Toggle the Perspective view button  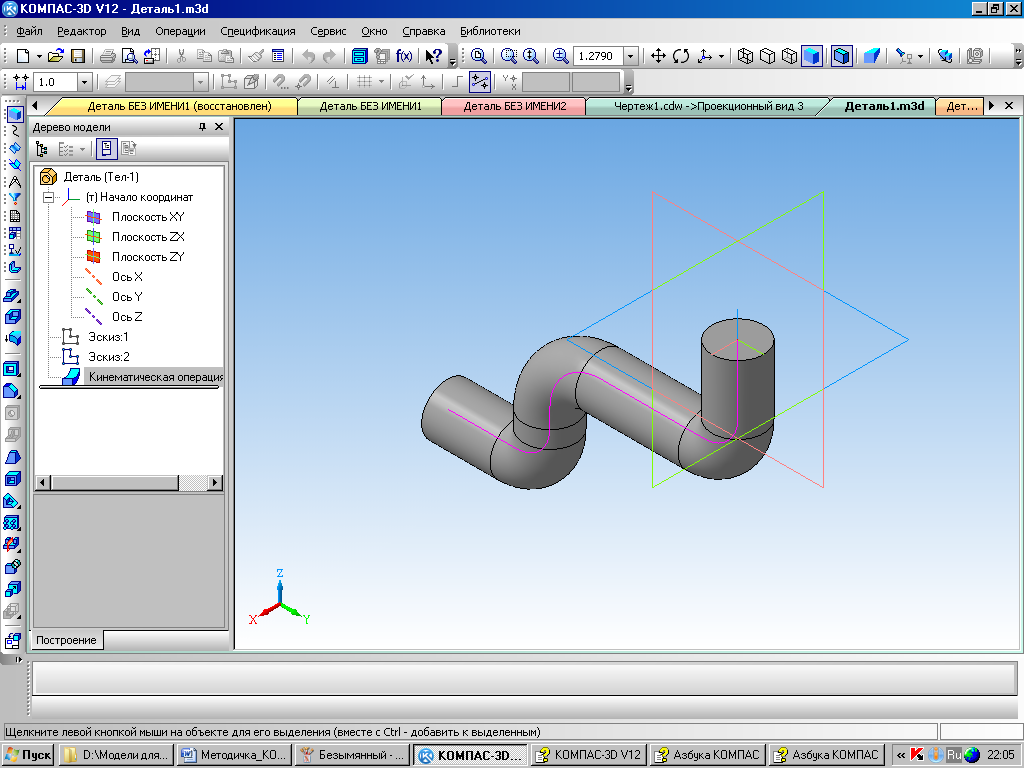click(872, 56)
